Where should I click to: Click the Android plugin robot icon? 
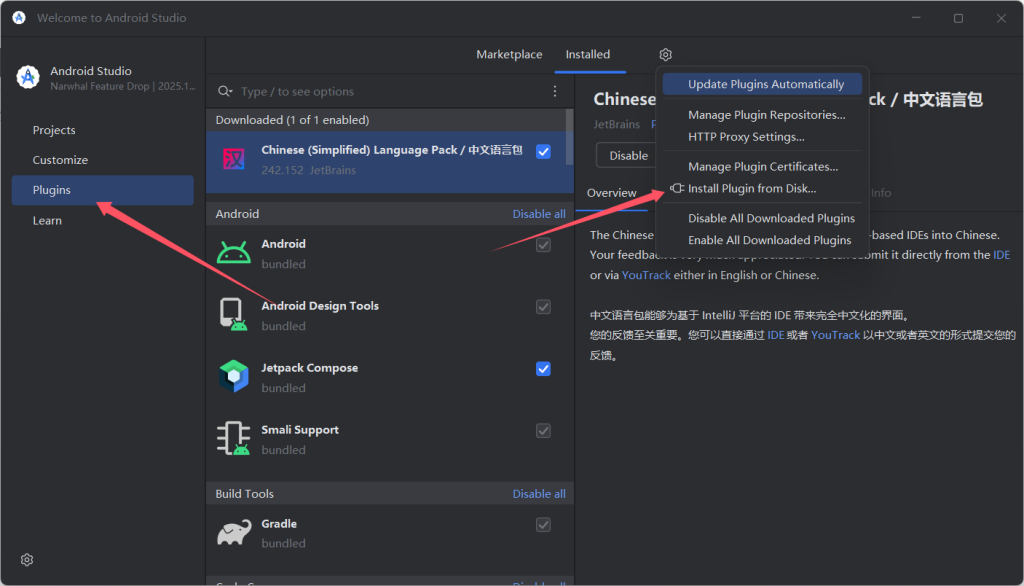[x=234, y=253]
